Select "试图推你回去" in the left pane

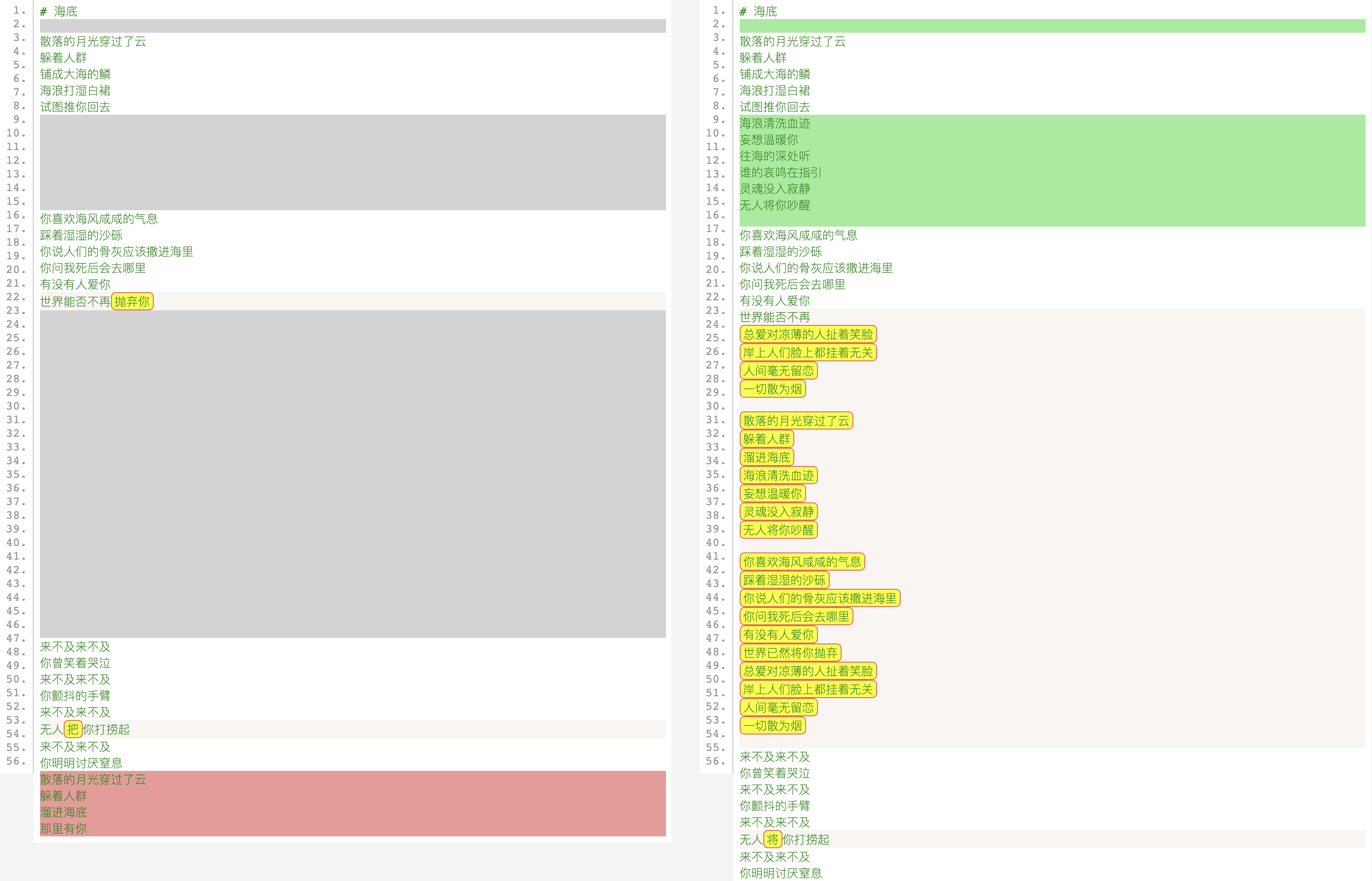(x=75, y=107)
